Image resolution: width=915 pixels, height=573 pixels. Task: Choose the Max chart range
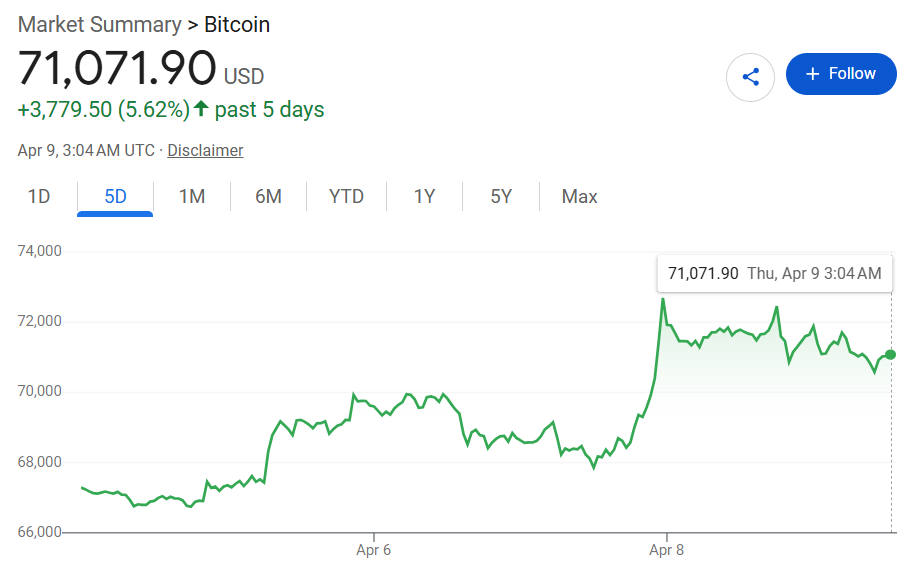(580, 197)
